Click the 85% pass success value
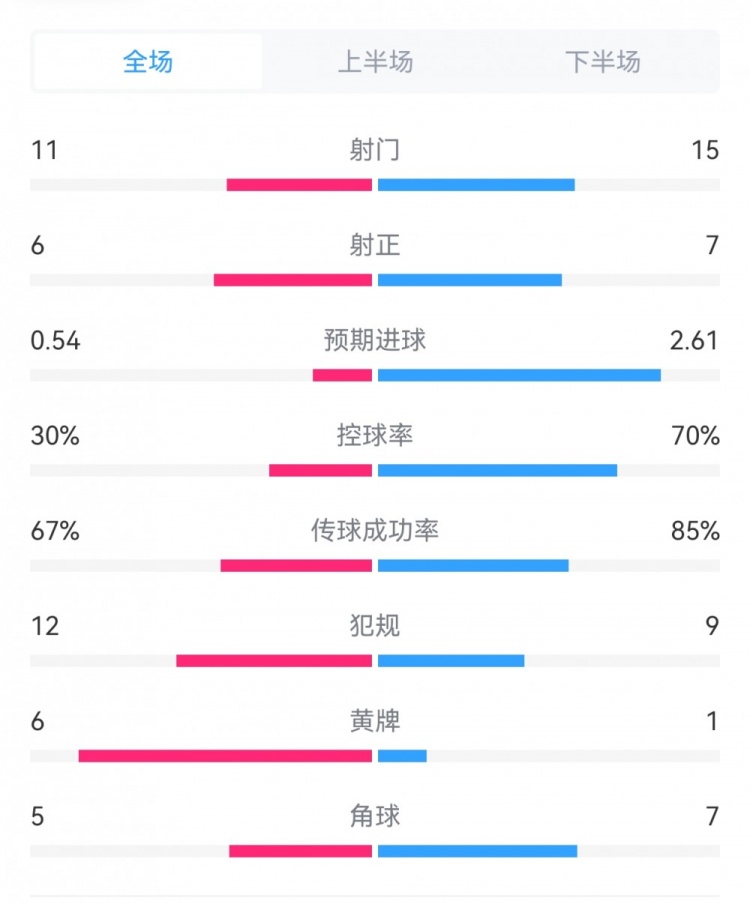 [696, 531]
